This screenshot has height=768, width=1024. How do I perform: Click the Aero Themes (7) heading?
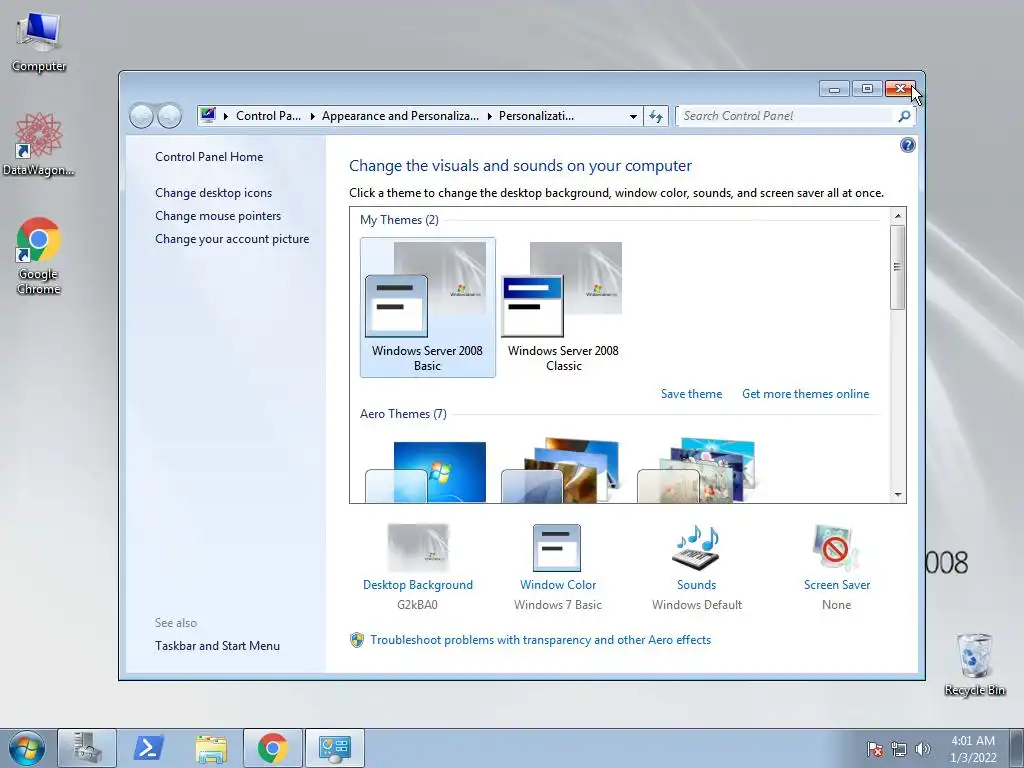coord(403,414)
